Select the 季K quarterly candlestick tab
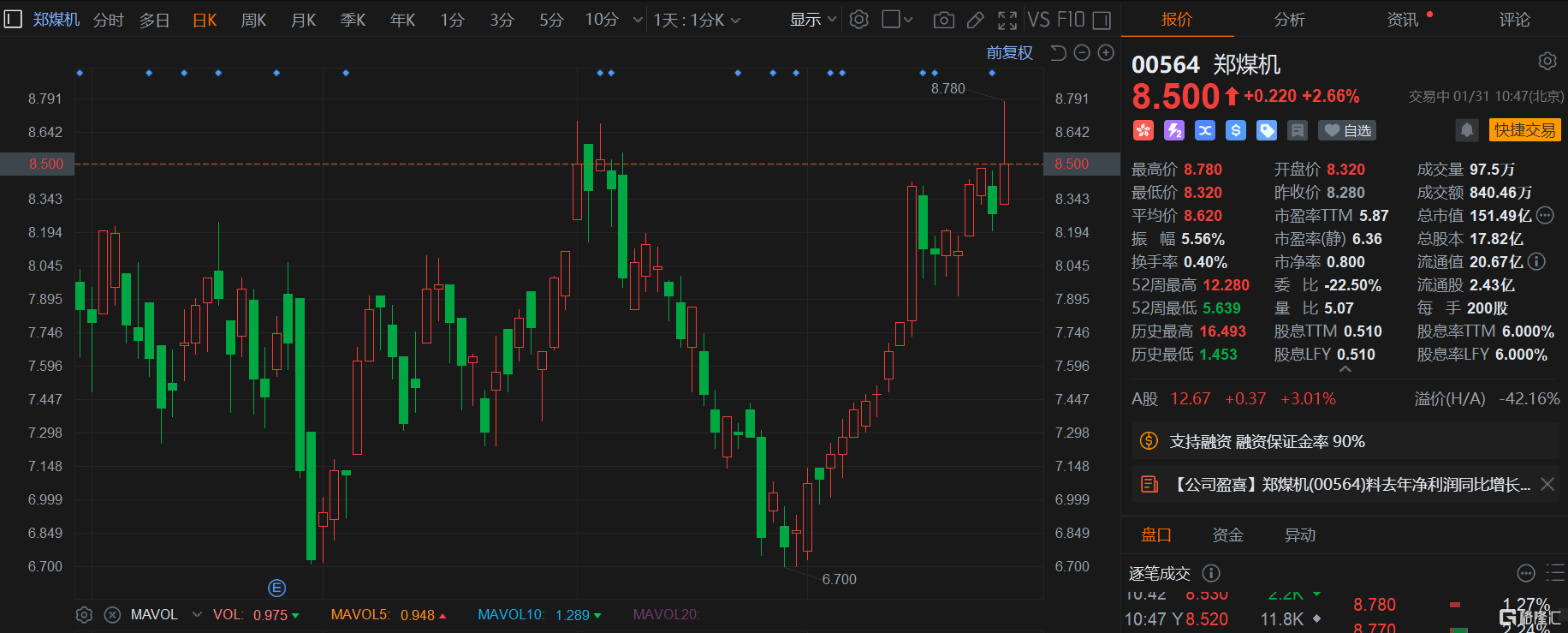 pyautogui.click(x=353, y=20)
